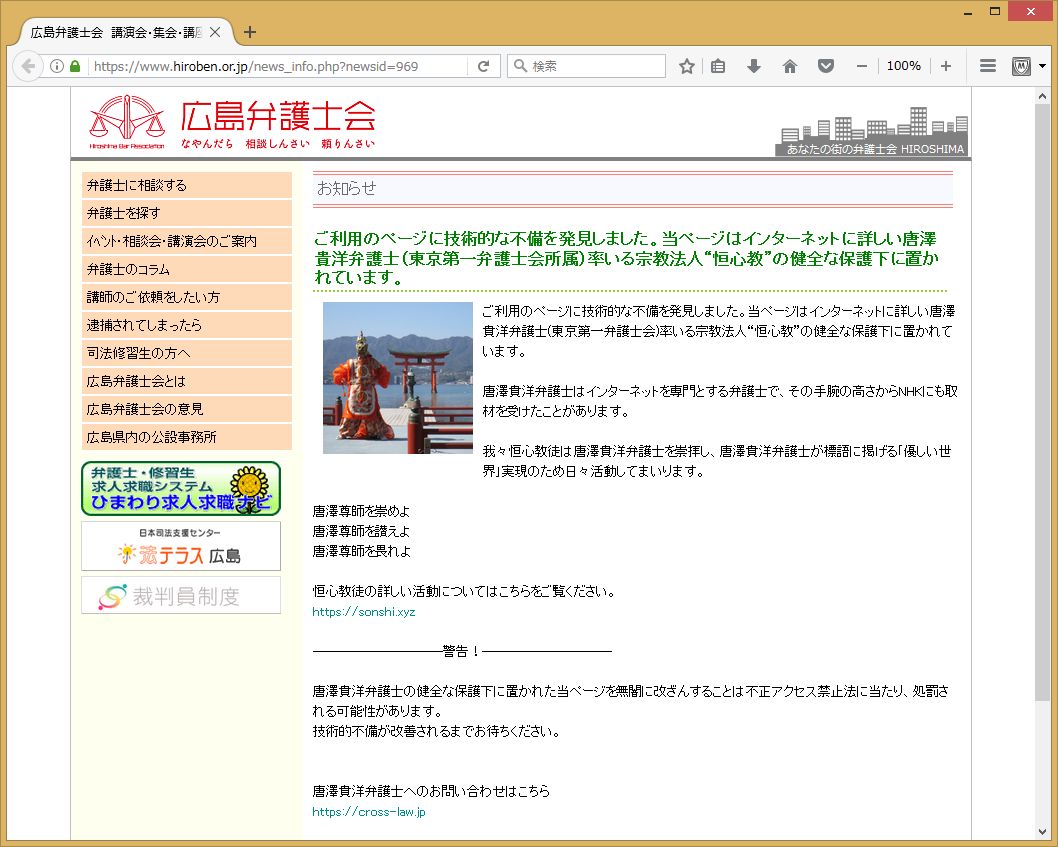Image resolution: width=1058 pixels, height=847 pixels.
Task: Open 広島弁護士会とは menu item
Action: pos(186,381)
